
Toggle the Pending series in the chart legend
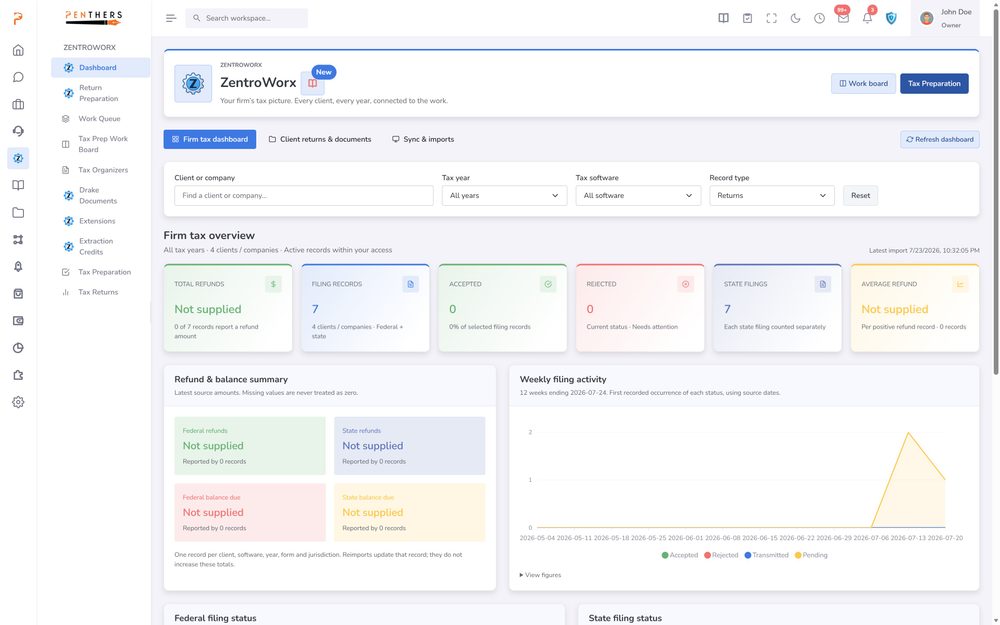[811, 555]
